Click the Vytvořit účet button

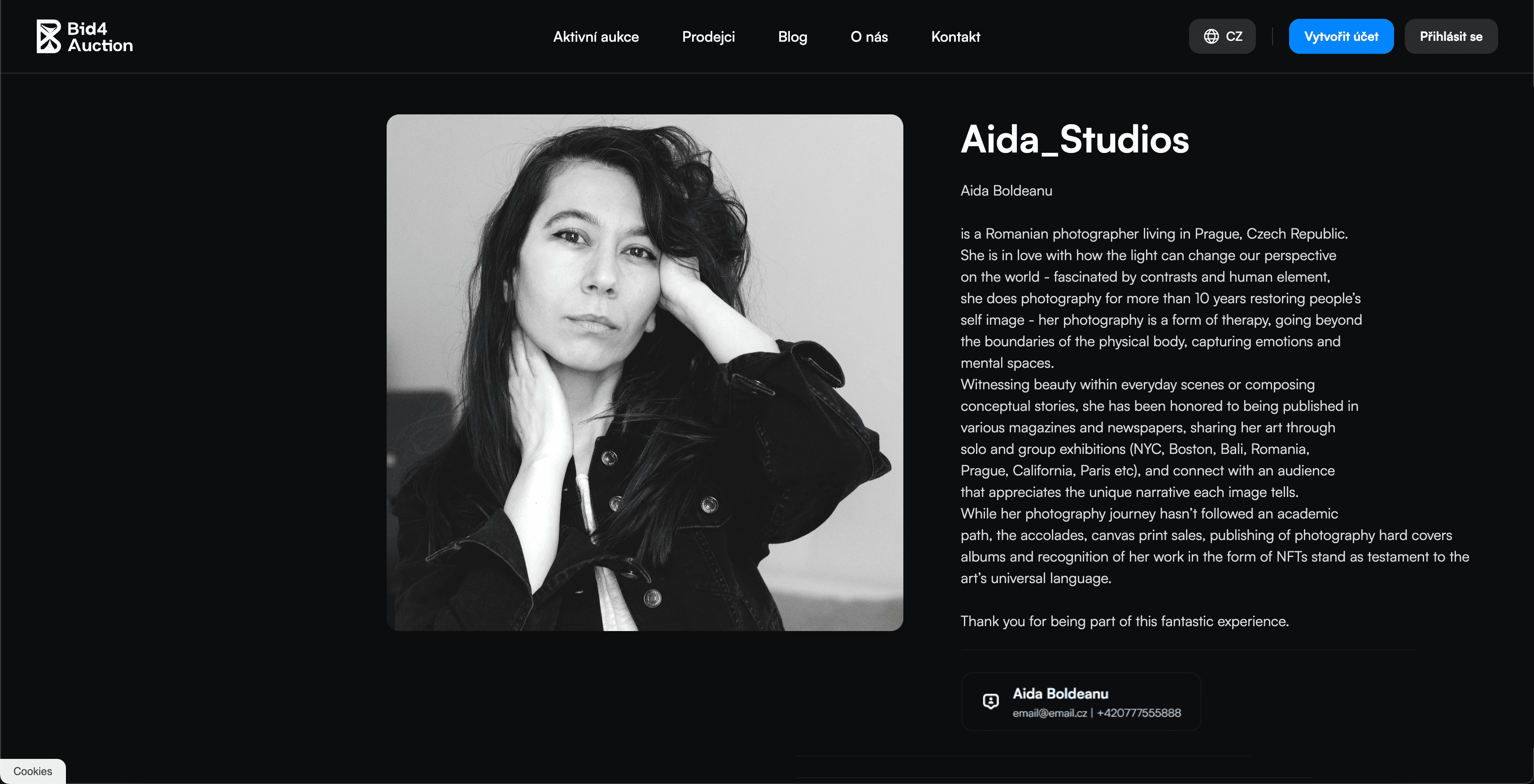[1341, 36]
